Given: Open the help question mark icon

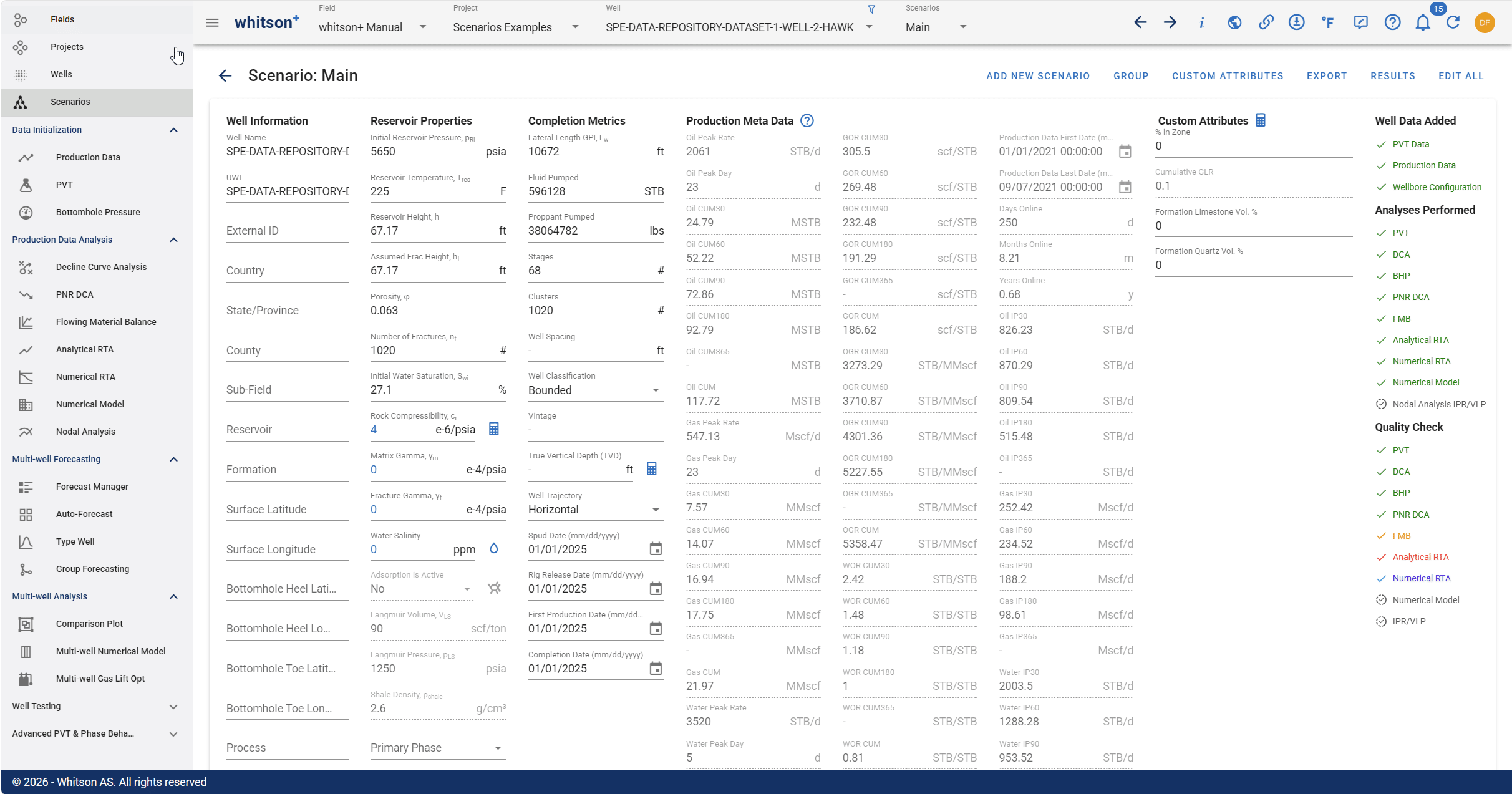Looking at the screenshot, I should (x=1392, y=23).
